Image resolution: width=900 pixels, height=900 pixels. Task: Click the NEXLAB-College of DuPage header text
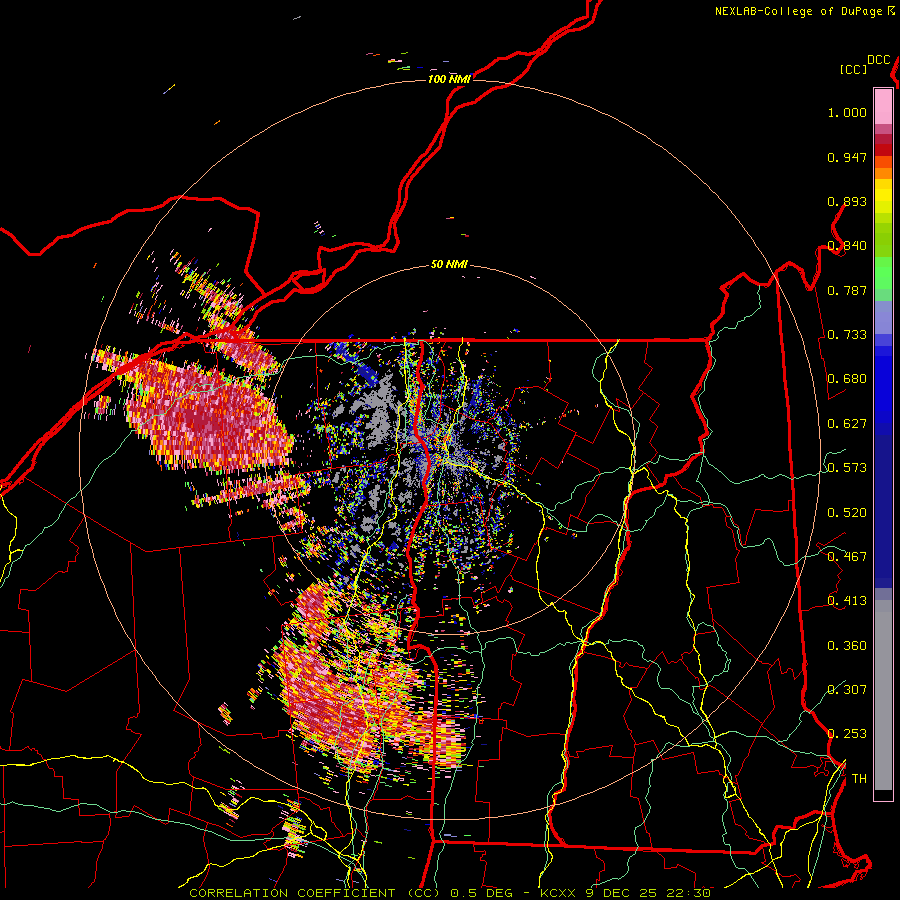coord(804,11)
